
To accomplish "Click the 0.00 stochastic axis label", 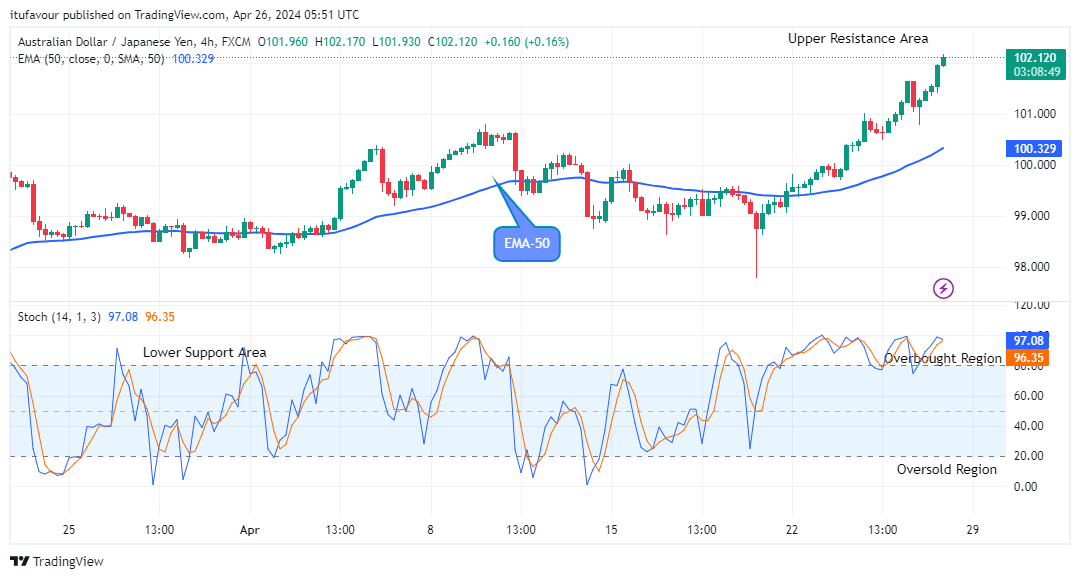I will click(x=1026, y=487).
